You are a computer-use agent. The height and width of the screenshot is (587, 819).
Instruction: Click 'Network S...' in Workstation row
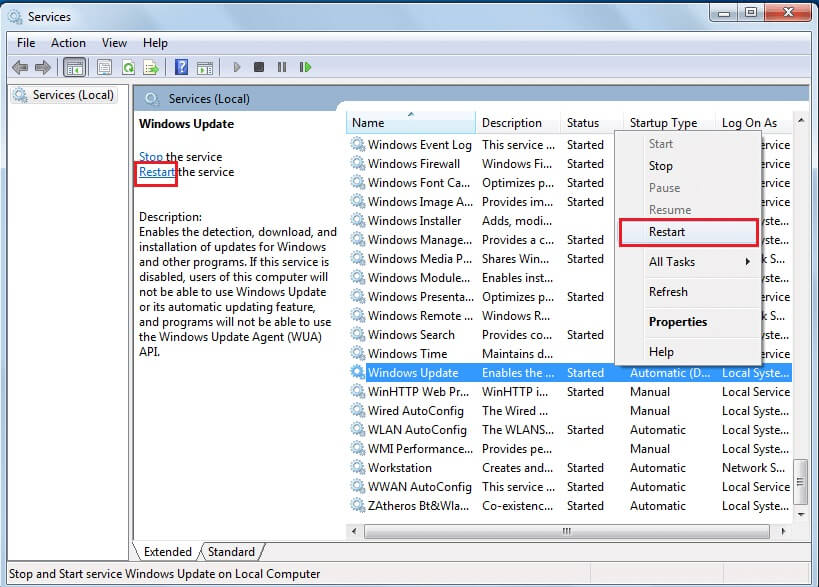[x=753, y=467]
